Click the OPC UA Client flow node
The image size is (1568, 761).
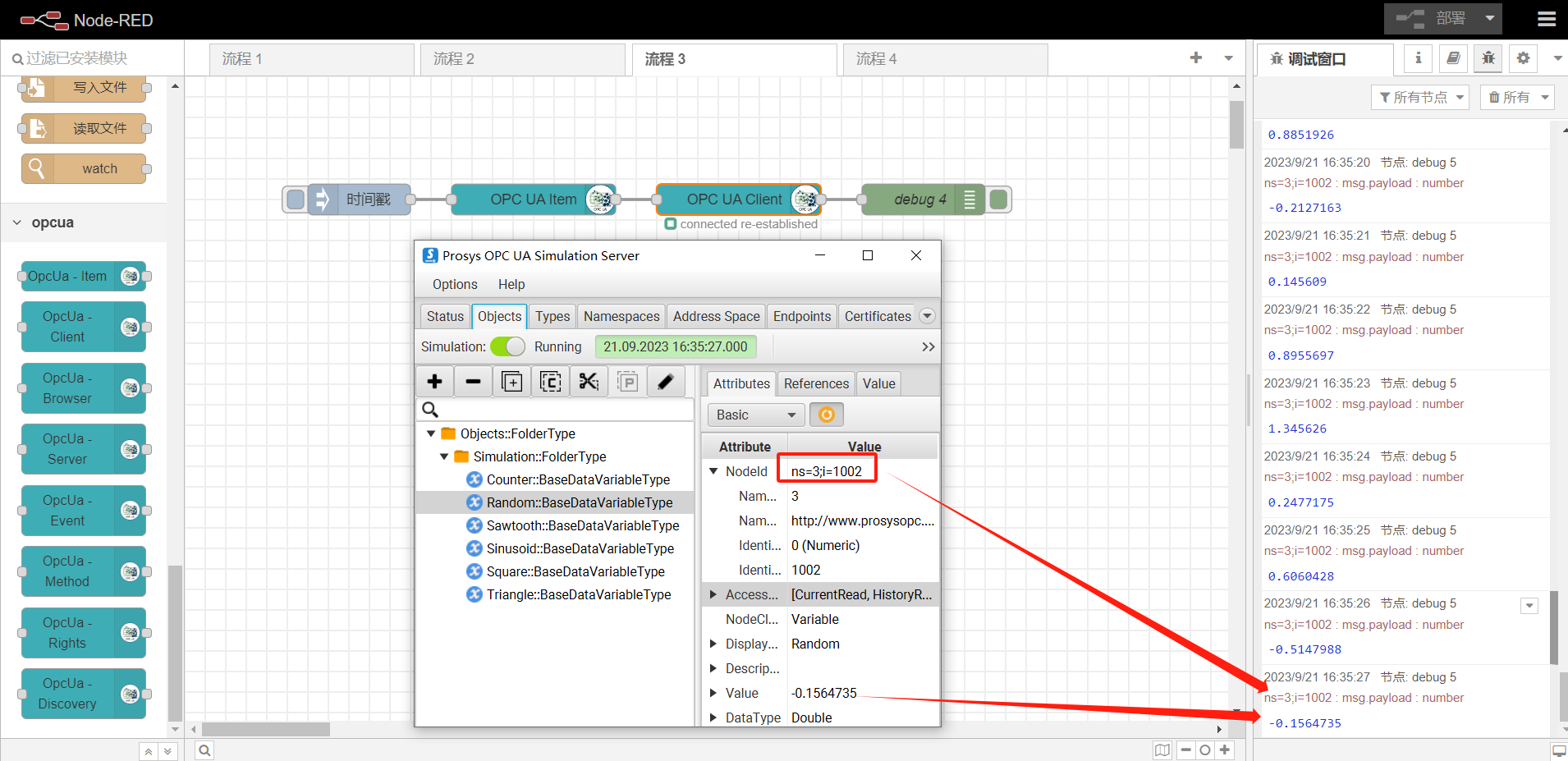[x=739, y=199]
